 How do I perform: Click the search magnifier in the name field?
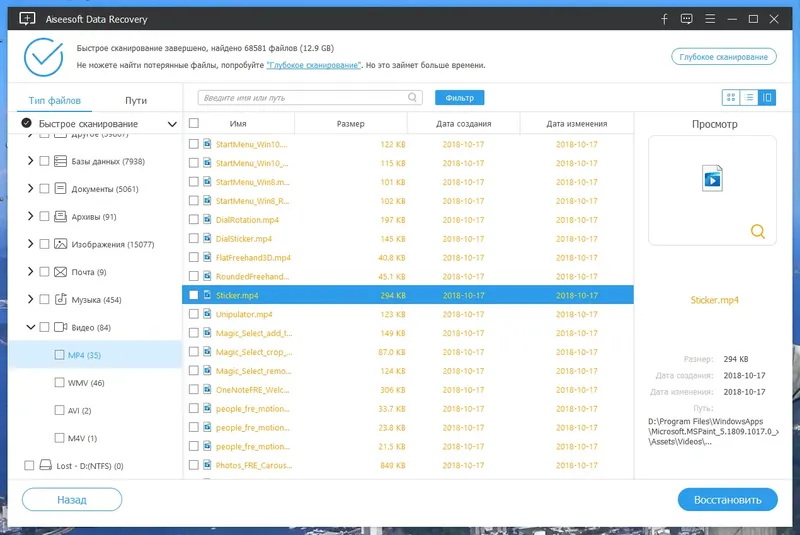pyautogui.click(x=412, y=97)
